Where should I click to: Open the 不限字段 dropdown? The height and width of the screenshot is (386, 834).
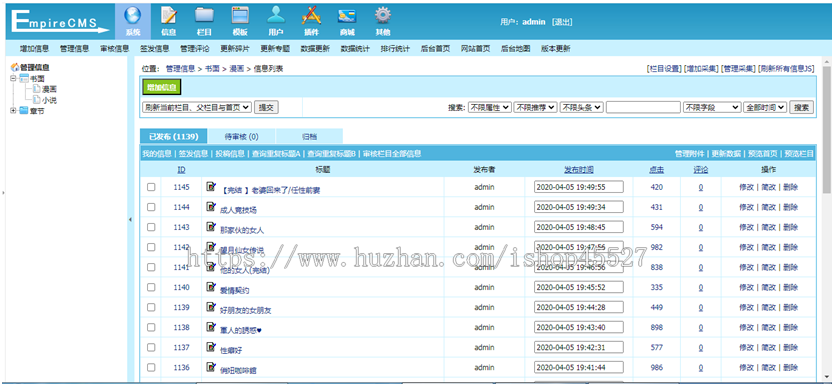(x=712, y=107)
